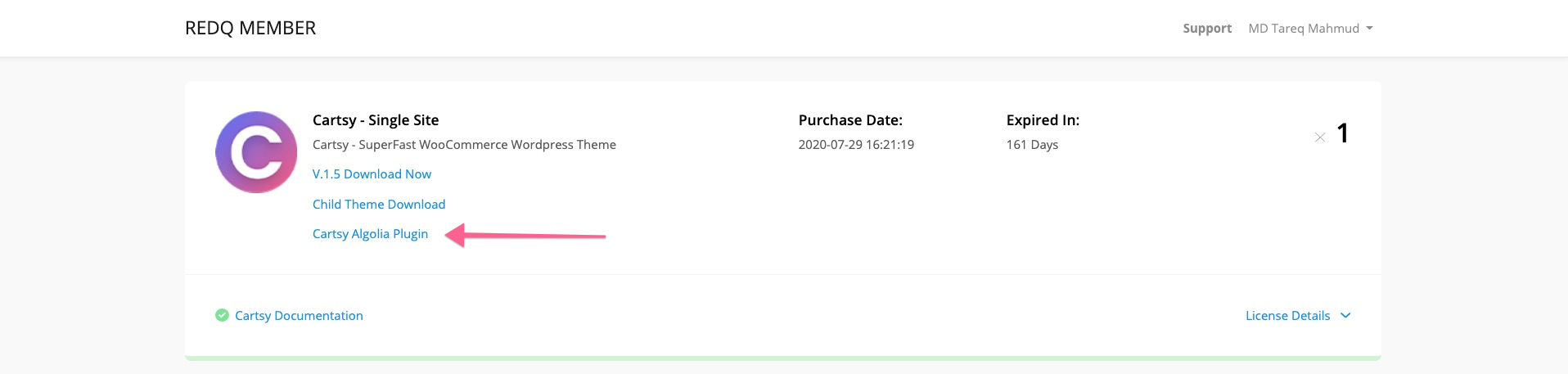The image size is (1568, 374).
Task: Go to the REDQ MEMBER home
Action: pos(250,28)
